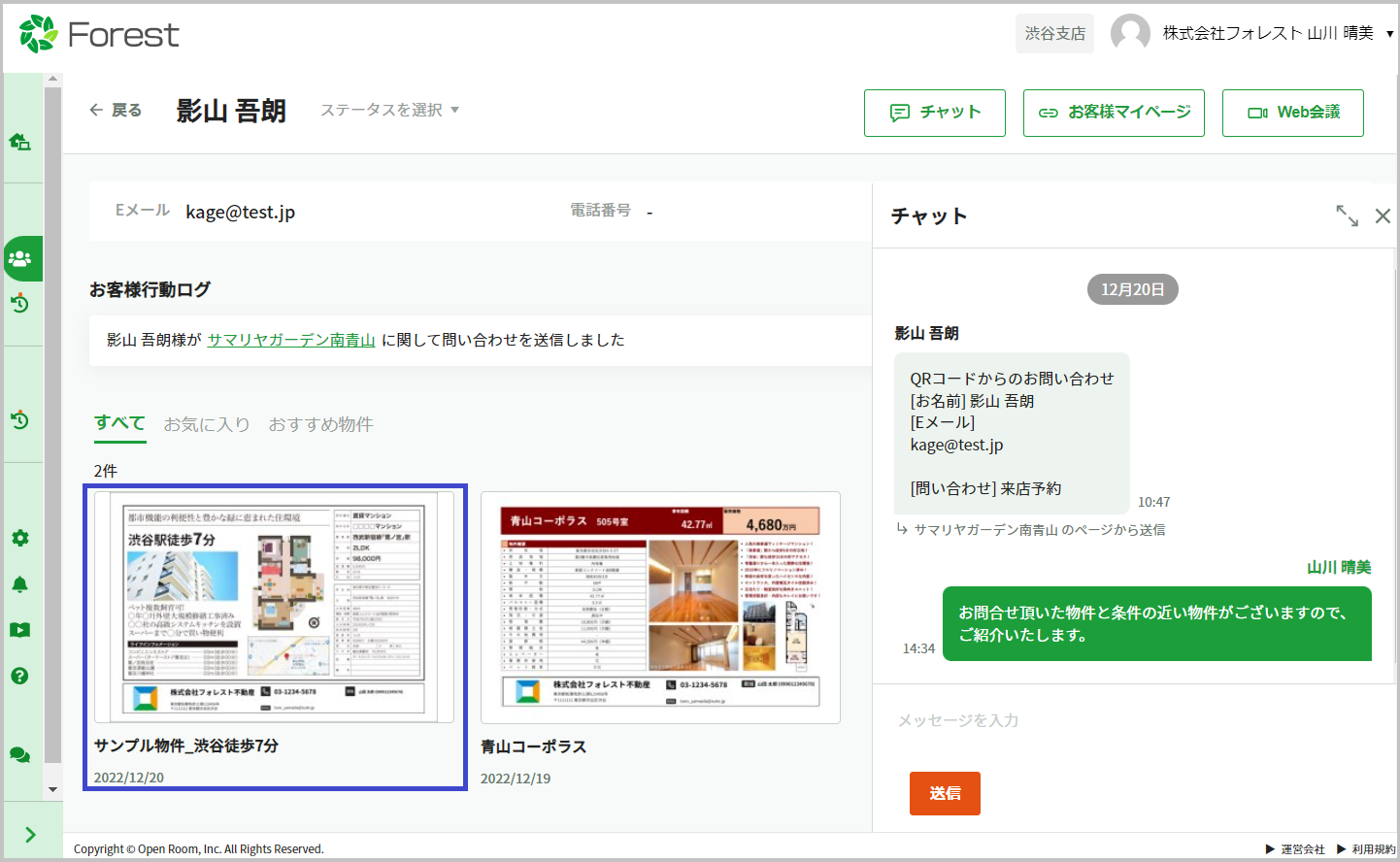The image size is (1400, 862).
Task: Click the チャット button
Action: (935, 113)
